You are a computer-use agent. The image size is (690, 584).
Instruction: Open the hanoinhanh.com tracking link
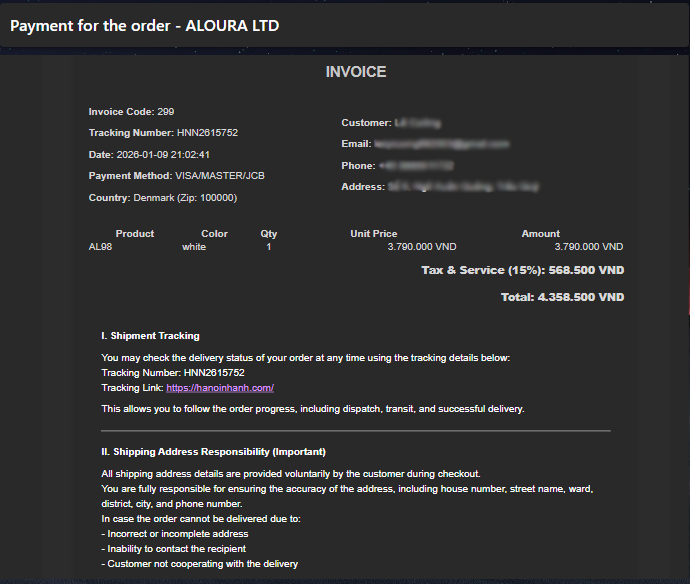click(220, 388)
